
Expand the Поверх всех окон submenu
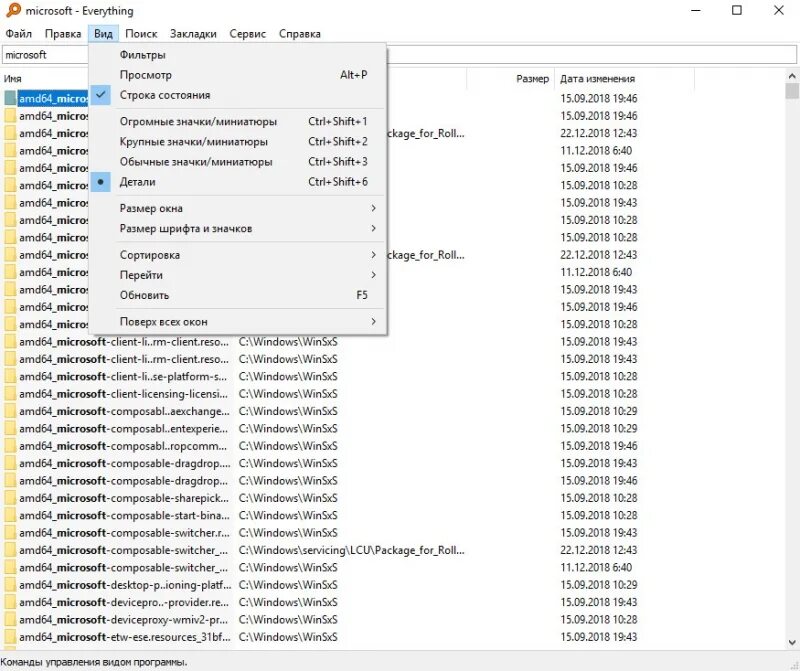click(x=237, y=321)
